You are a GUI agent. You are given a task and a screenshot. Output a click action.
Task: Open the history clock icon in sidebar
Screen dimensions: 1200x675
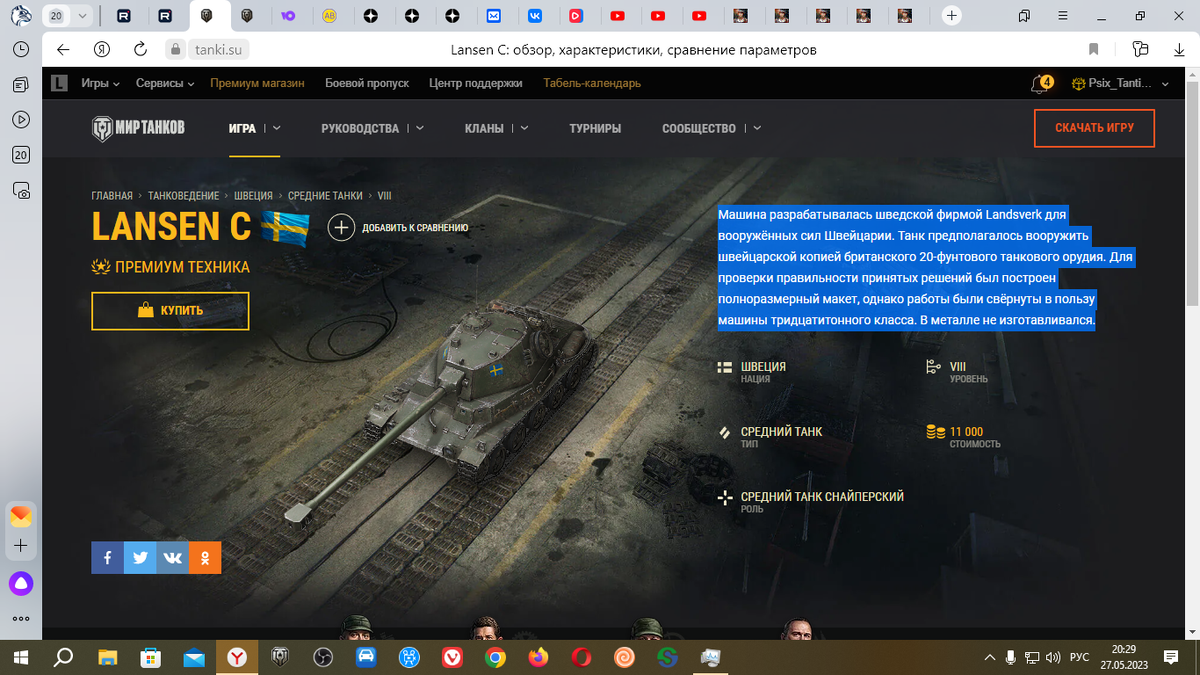click(x=21, y=50)
